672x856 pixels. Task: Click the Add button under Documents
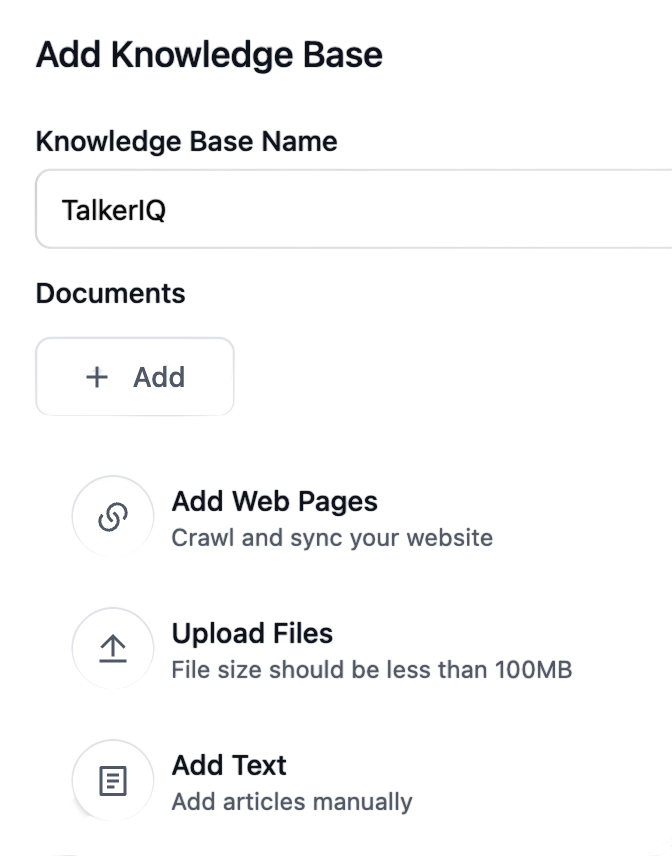click(x=134, y=377)
